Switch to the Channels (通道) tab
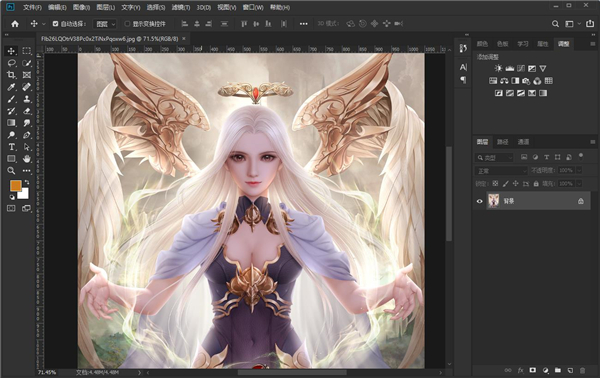The image size is (600, 378). pyautogui.click(x=523, y=142)
